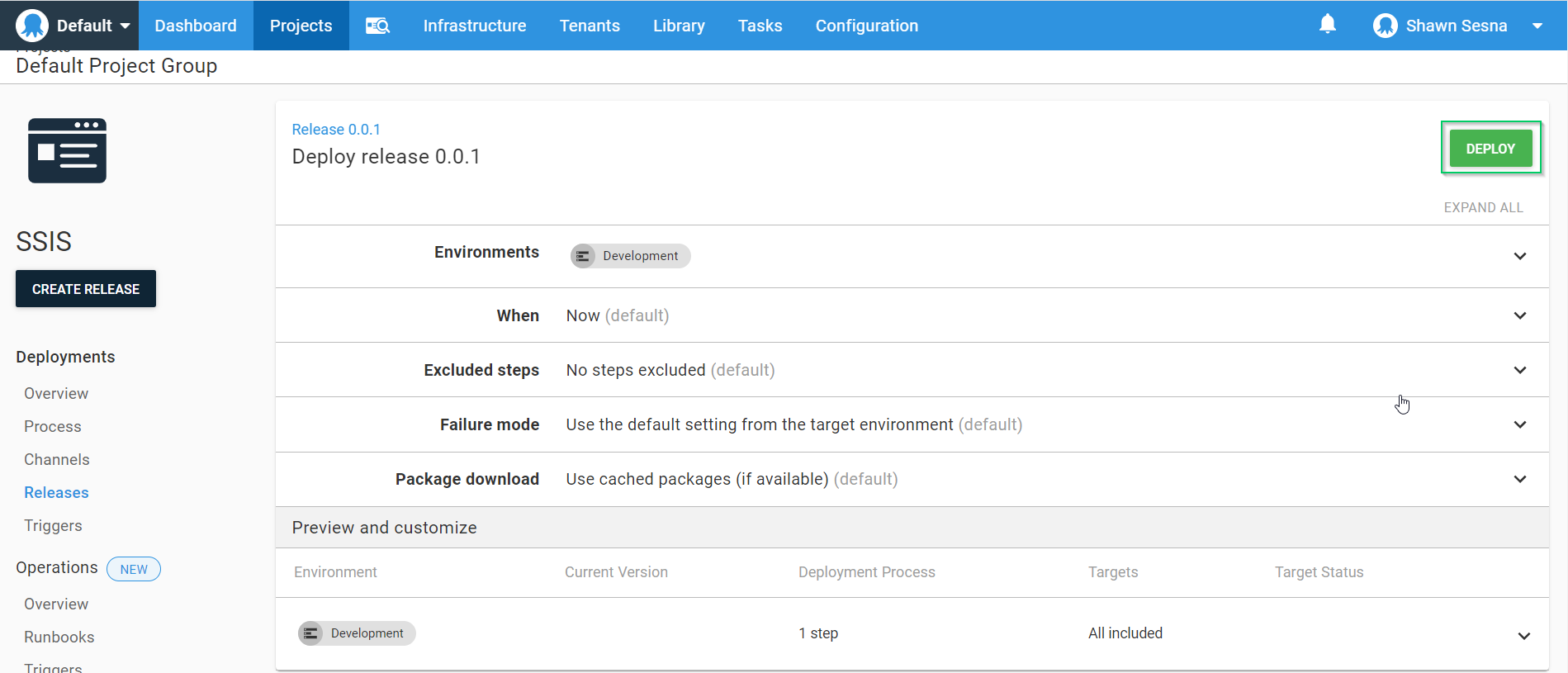Expand the When section chevron
This screenshot has width=1568, height=673.
tap(1519, 315)
